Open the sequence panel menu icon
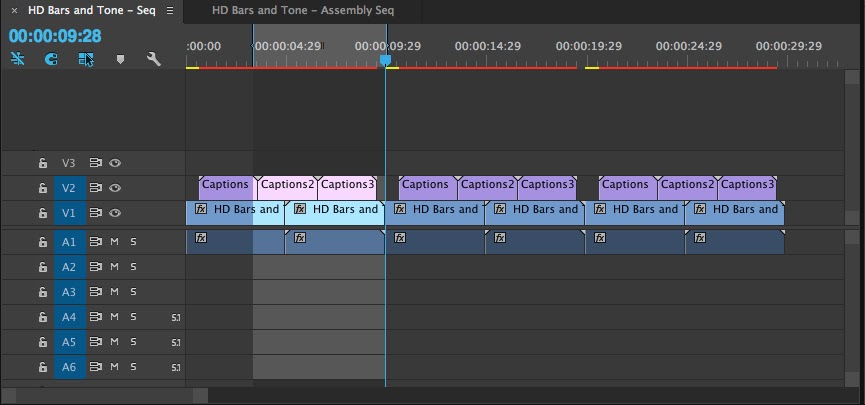Image resolution: width=865 pixels, height=405 pixels. pyautogui.click(x=170, y=10)
